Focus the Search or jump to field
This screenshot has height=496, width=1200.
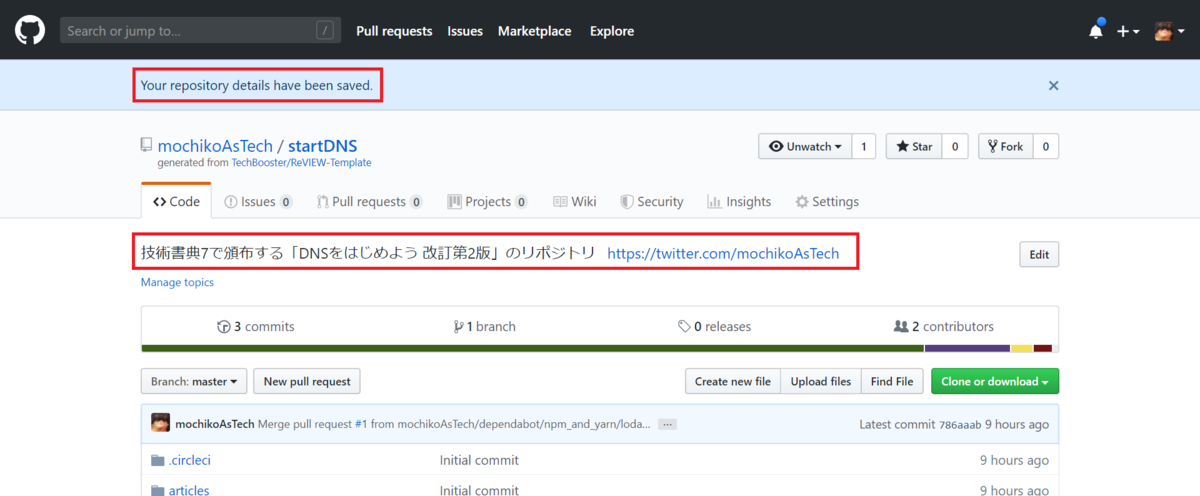click(199, 31)
